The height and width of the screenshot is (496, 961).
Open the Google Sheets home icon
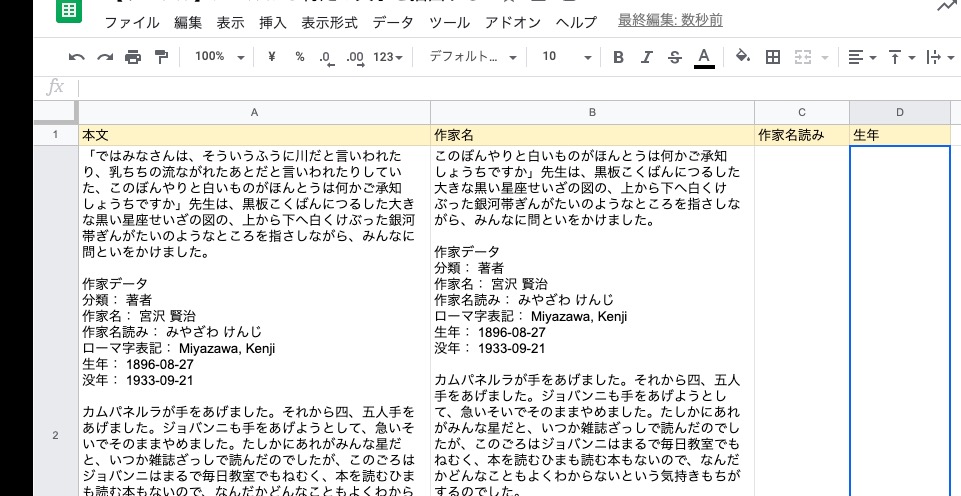click(69, 10)
